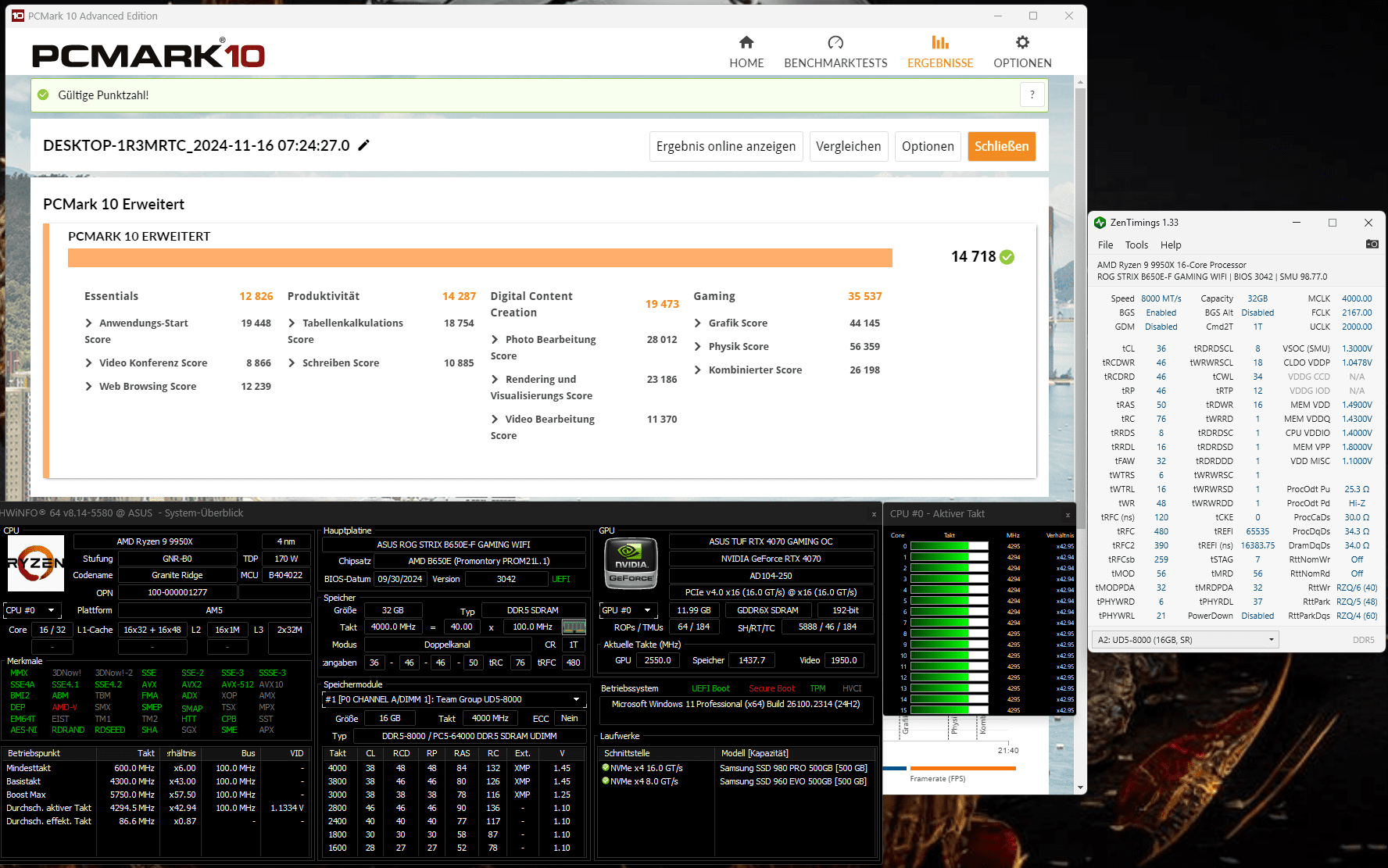The width and height of the screenshot is (1388, 868).
Task: Click Ergebnis online anzeigen button
Action: click(726, 146)
